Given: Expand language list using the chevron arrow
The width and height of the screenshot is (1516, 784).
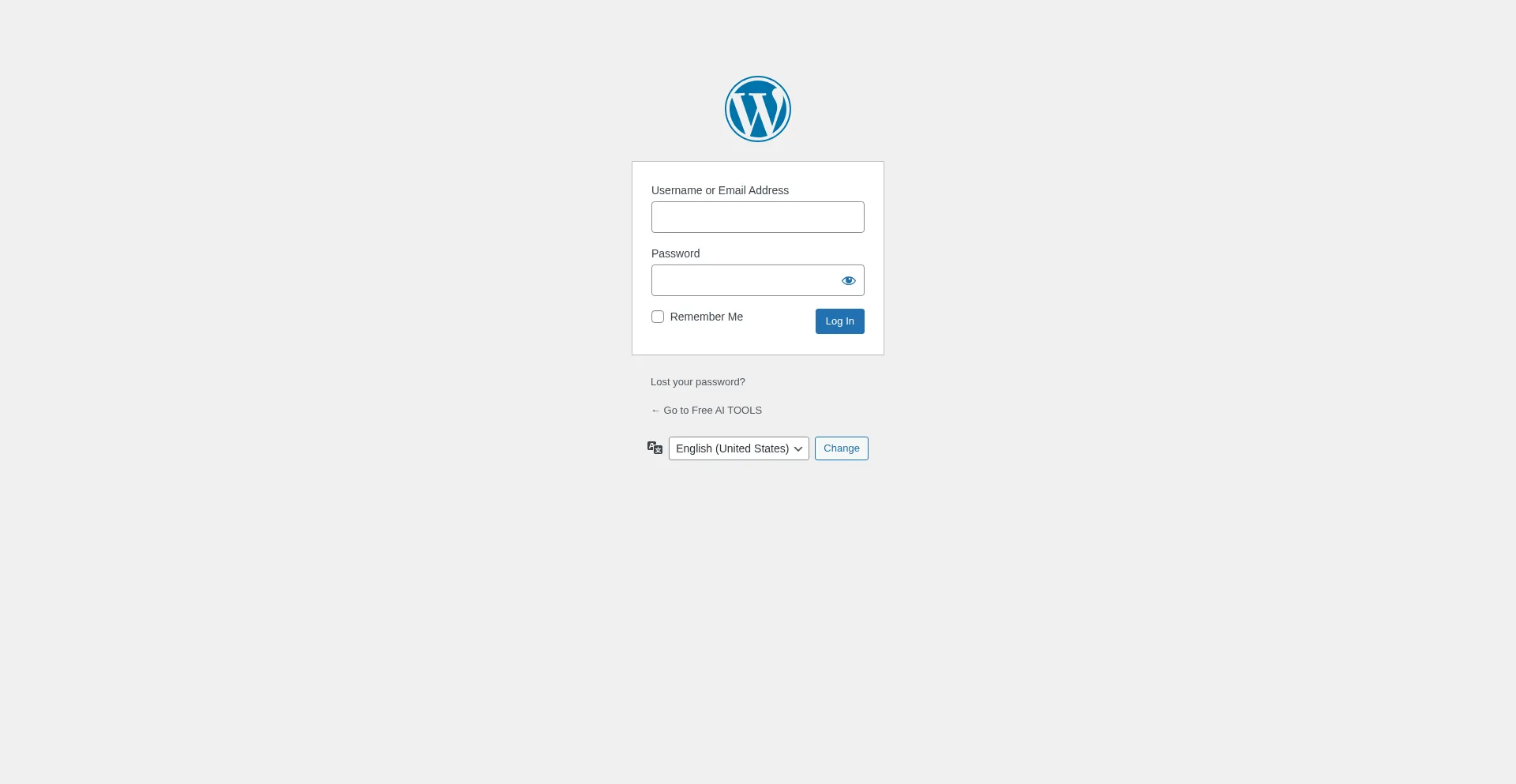Looking at the screenshot, I should pos(798,448).
